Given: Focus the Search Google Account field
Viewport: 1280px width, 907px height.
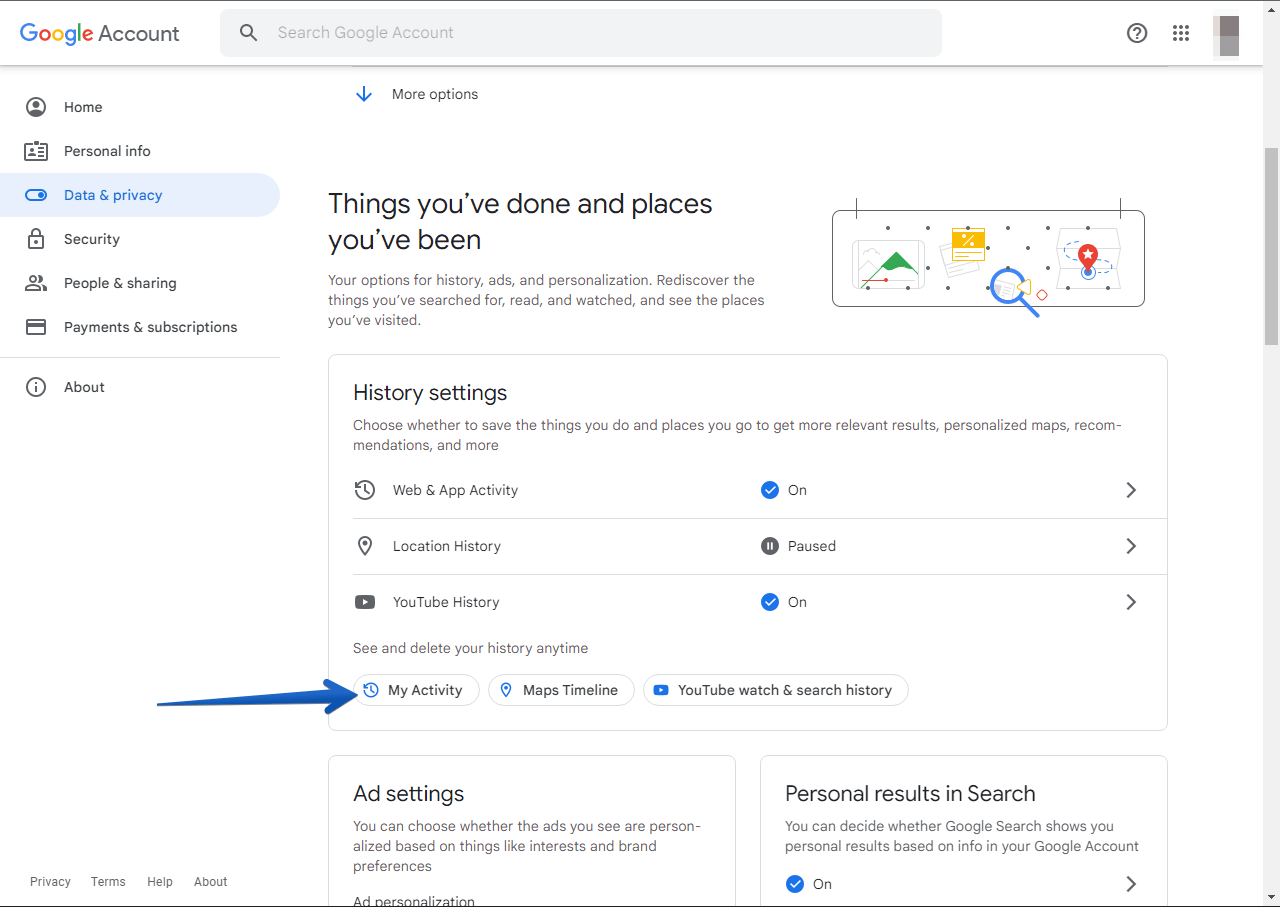Looking at the screenshot, I should pos(600,33).
